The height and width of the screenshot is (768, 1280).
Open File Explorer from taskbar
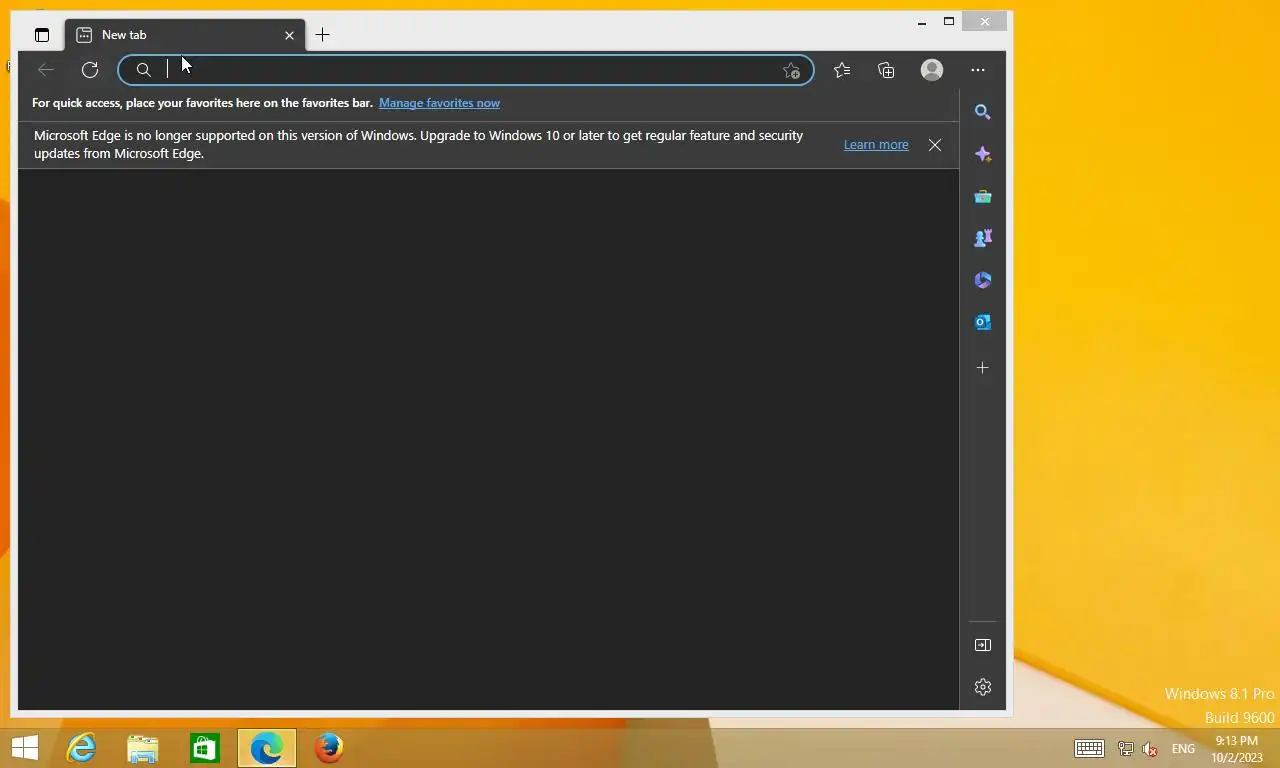[x=143, y=748]
